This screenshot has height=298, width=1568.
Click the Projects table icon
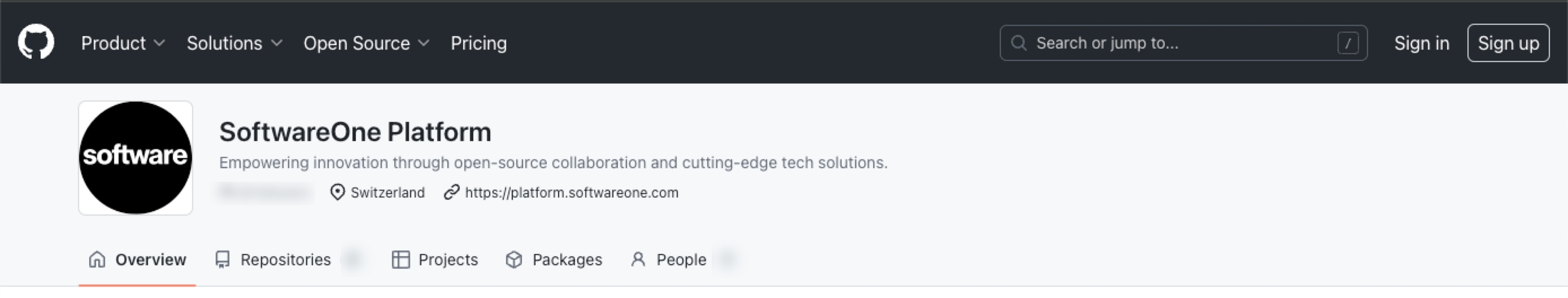(x=401, y=259)
